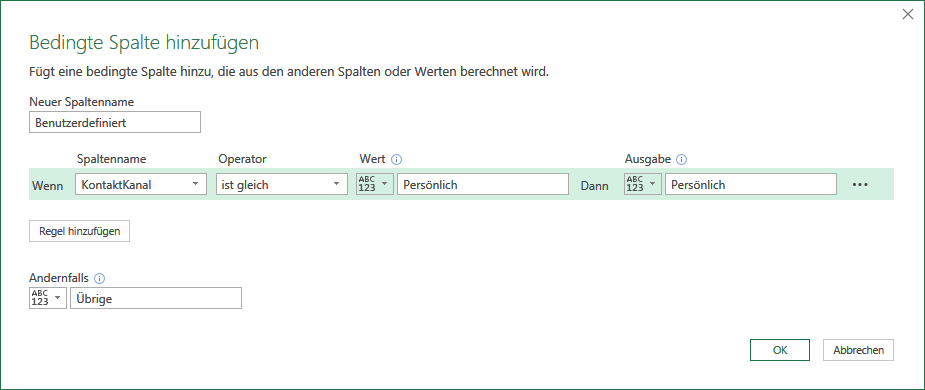Click the Andernfalls input field 'Übrige'

(156, 298)
